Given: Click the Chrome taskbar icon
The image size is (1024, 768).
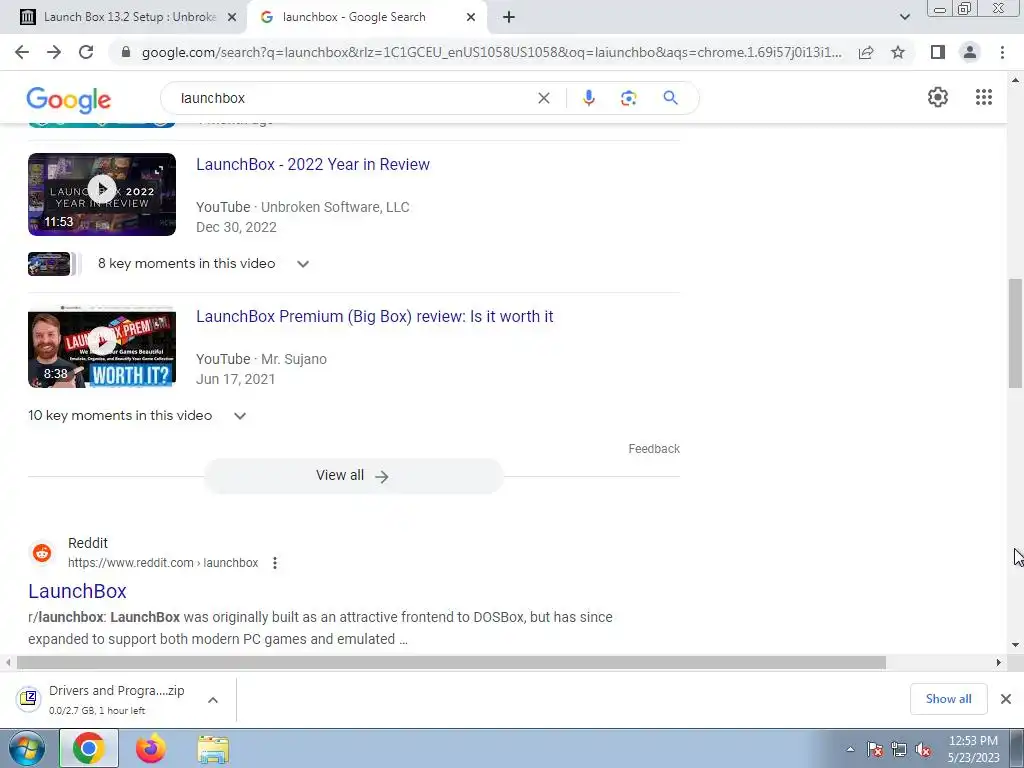Looking at the screenshot, I should [x=89, y=748].
